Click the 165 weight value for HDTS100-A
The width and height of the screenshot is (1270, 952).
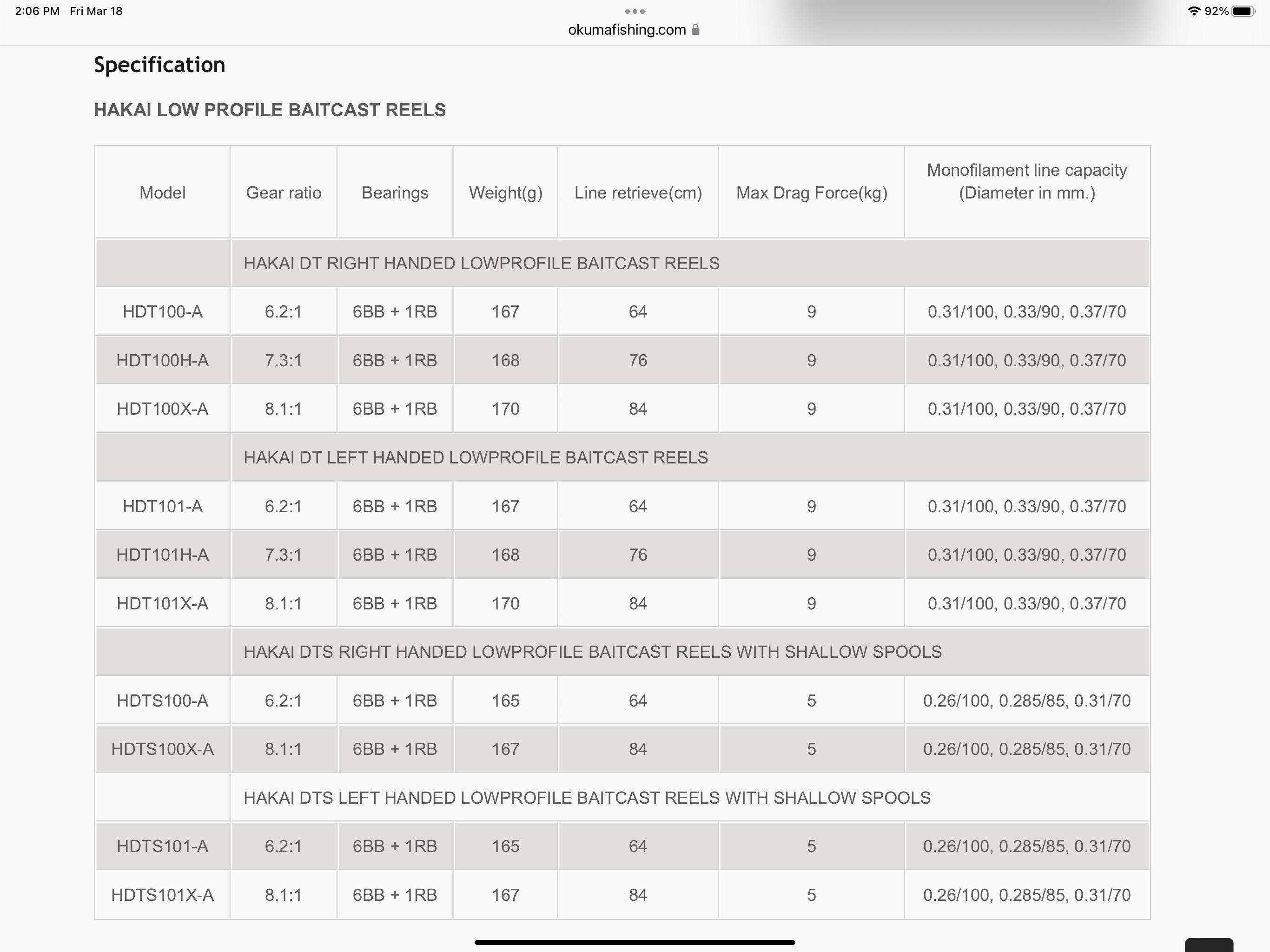coord(505,701)
